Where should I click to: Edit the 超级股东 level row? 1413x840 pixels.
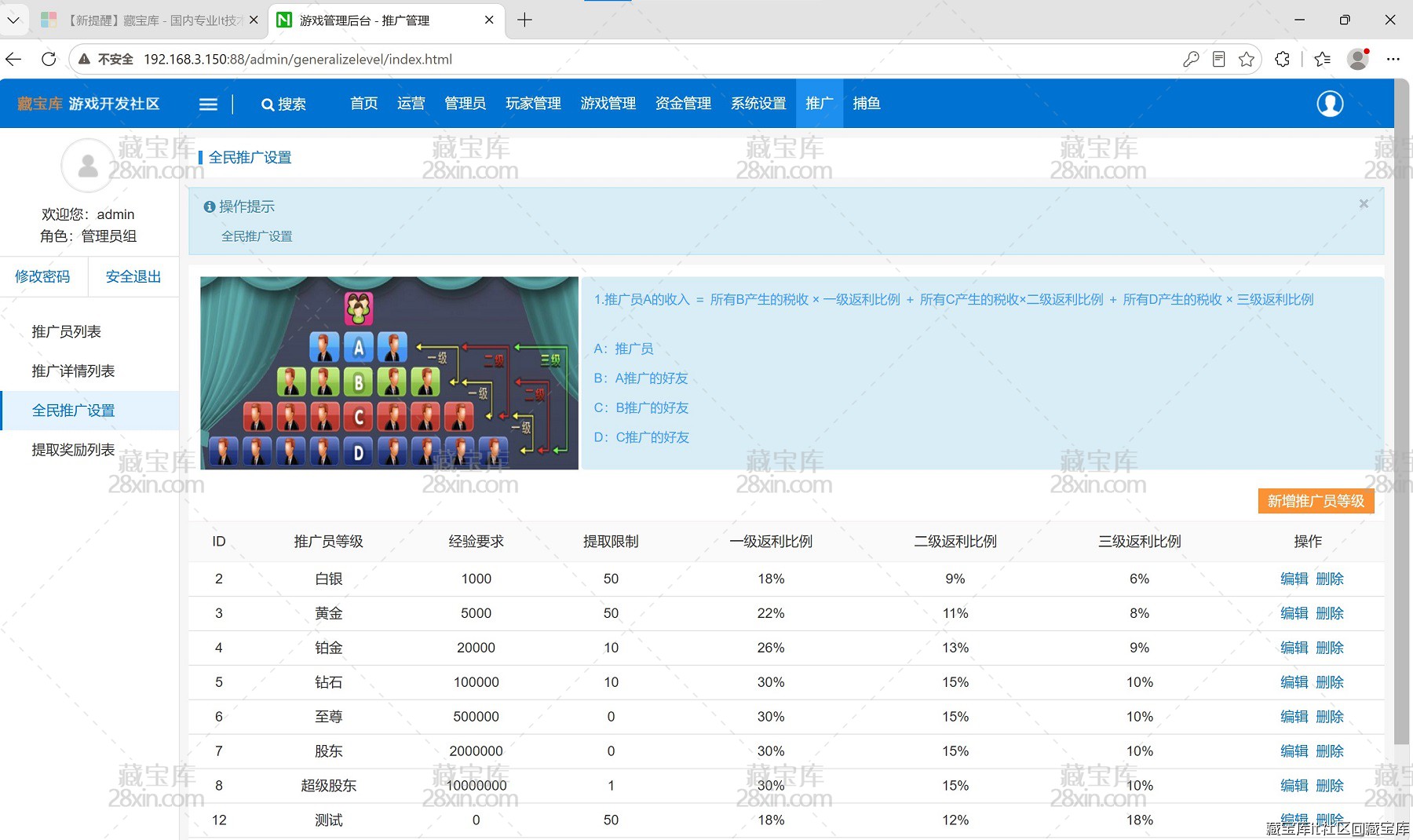[1294, 786]
